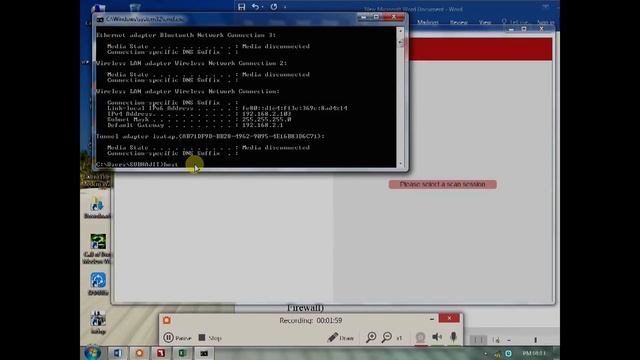Click the Recycle Bin icon on the desktop
640x360 pixels.
[x=135, y=7]
